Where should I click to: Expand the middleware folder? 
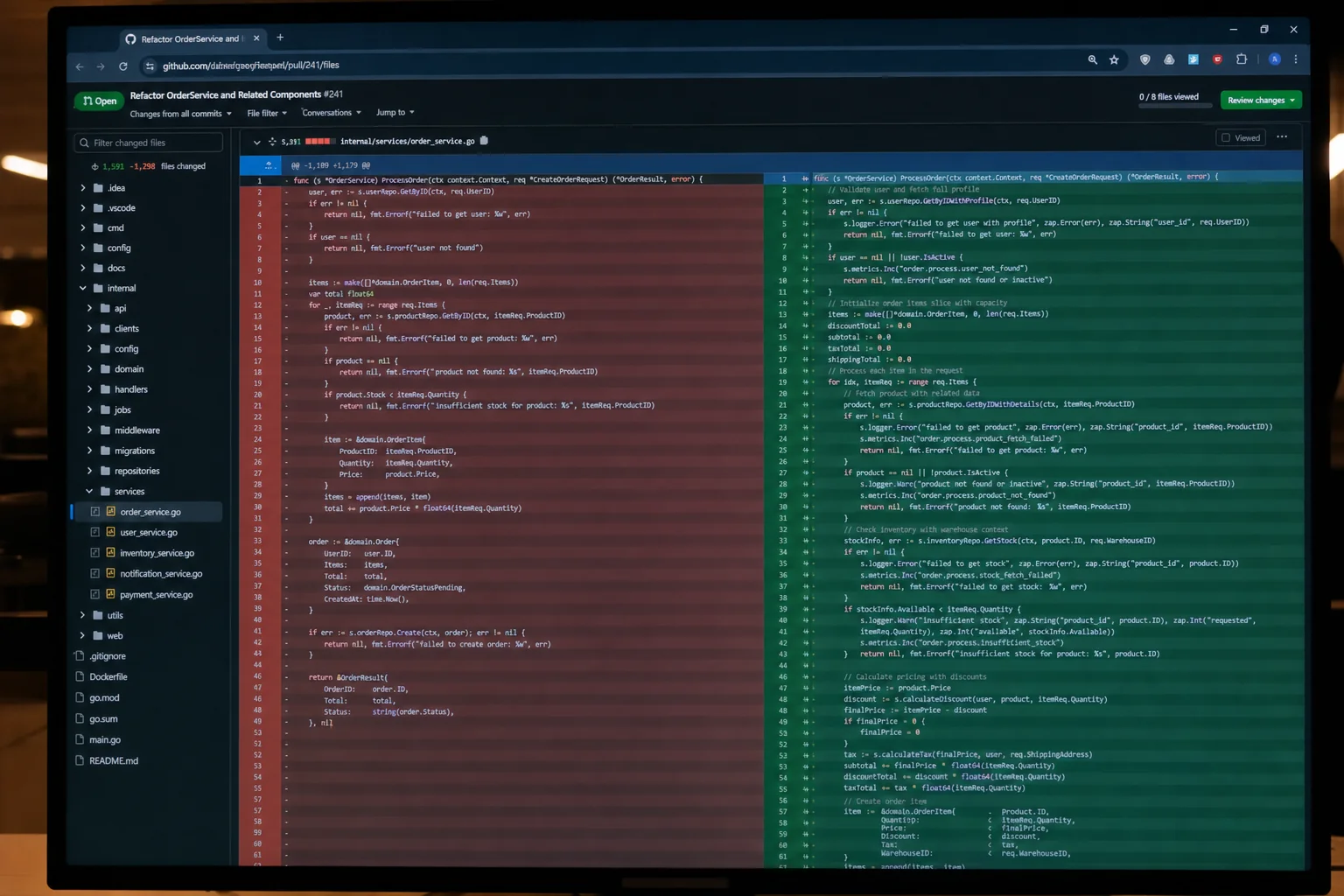(89, 430)
